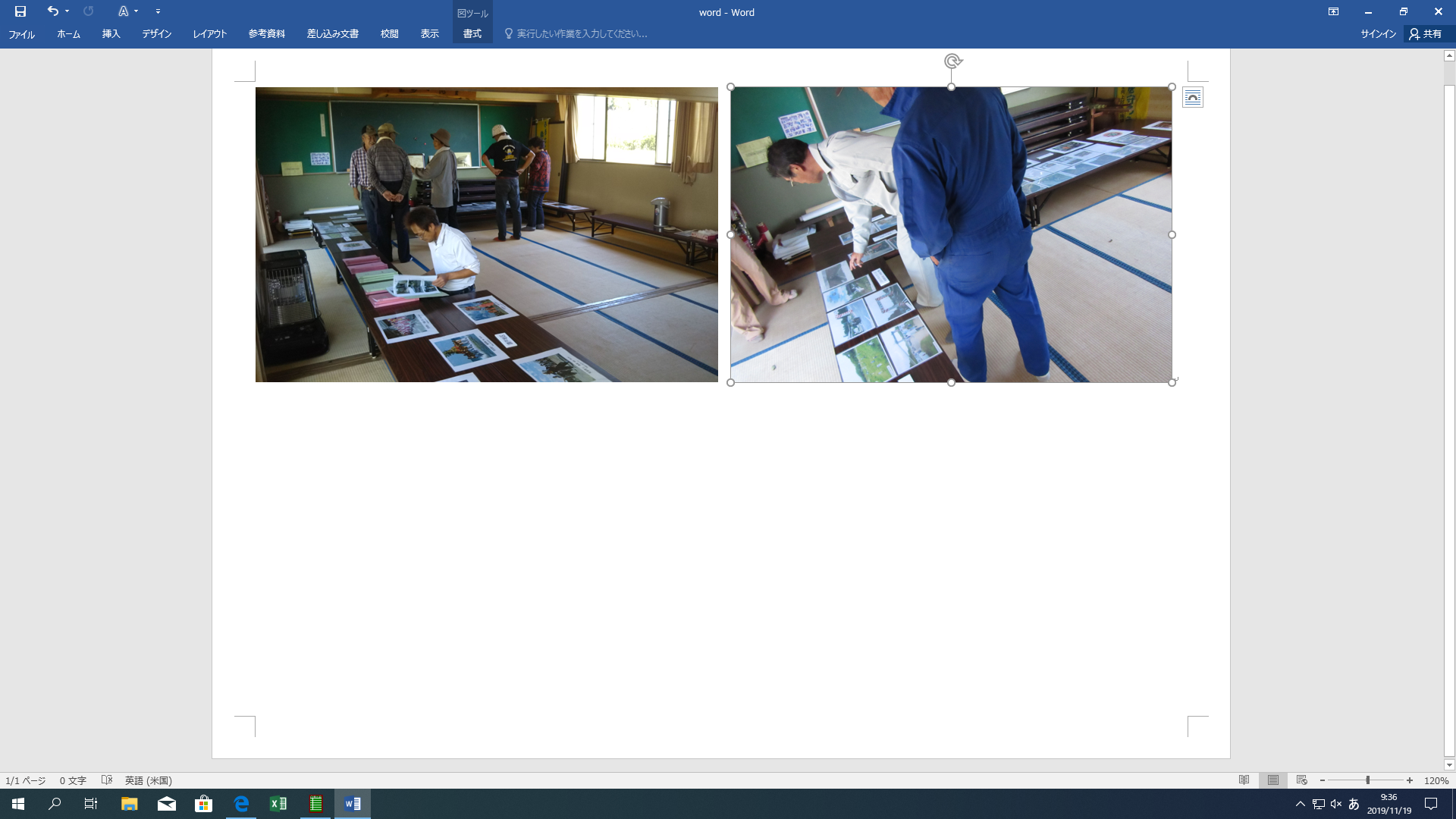Viewport: 1456px width, 819px height.
Task: Click top-left sizing handle of selected picture
Action: (x=731, y=87)
